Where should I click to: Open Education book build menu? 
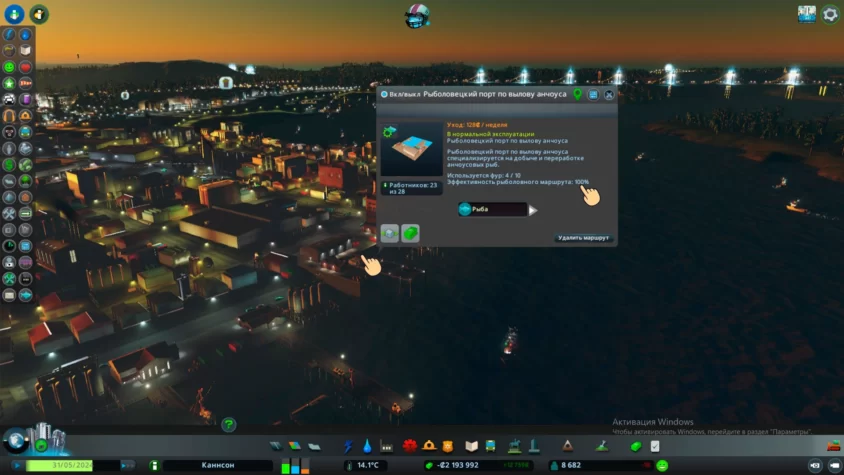point(472,446)
